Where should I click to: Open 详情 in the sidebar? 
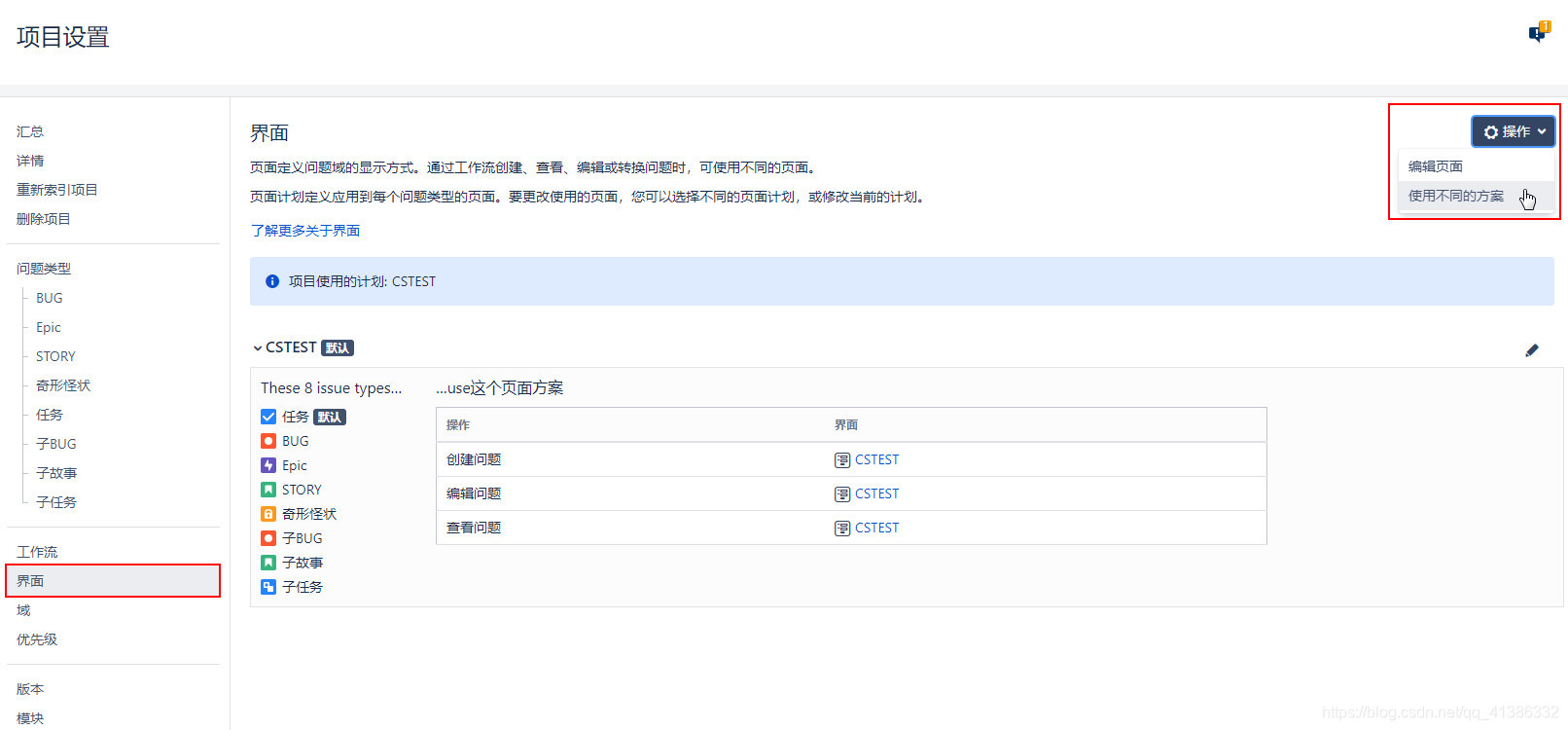tap(30, 161)
